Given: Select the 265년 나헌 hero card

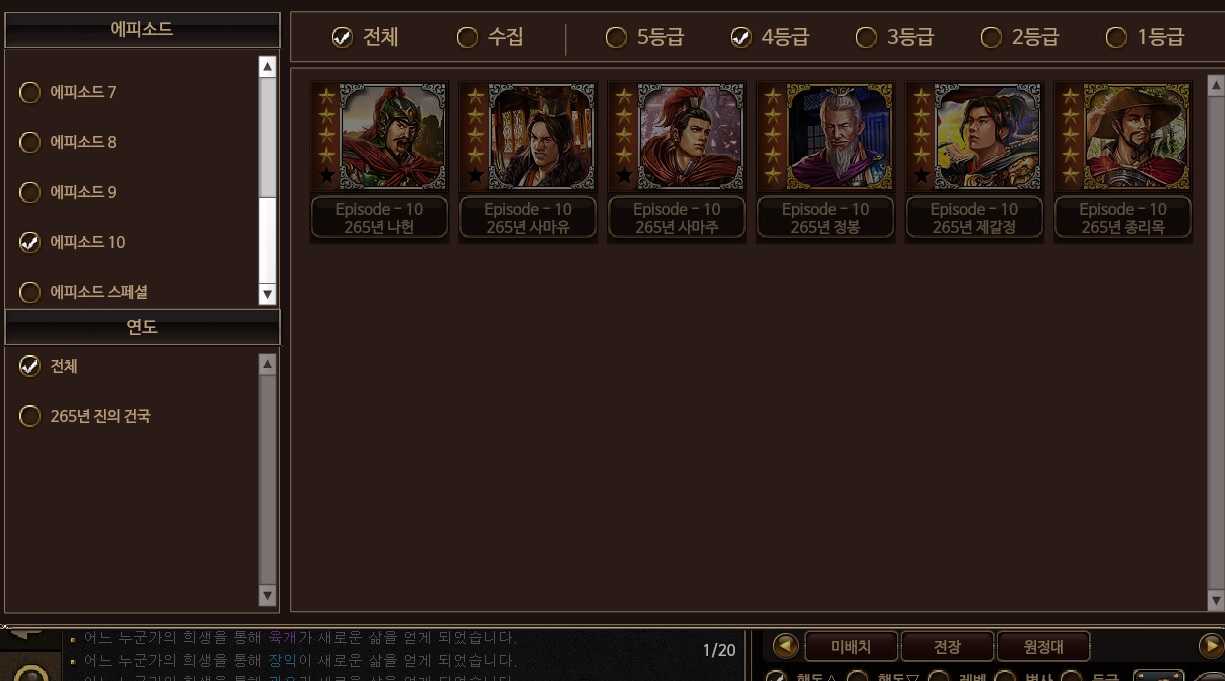Looking at the screenshot, I should click(379, 162).
